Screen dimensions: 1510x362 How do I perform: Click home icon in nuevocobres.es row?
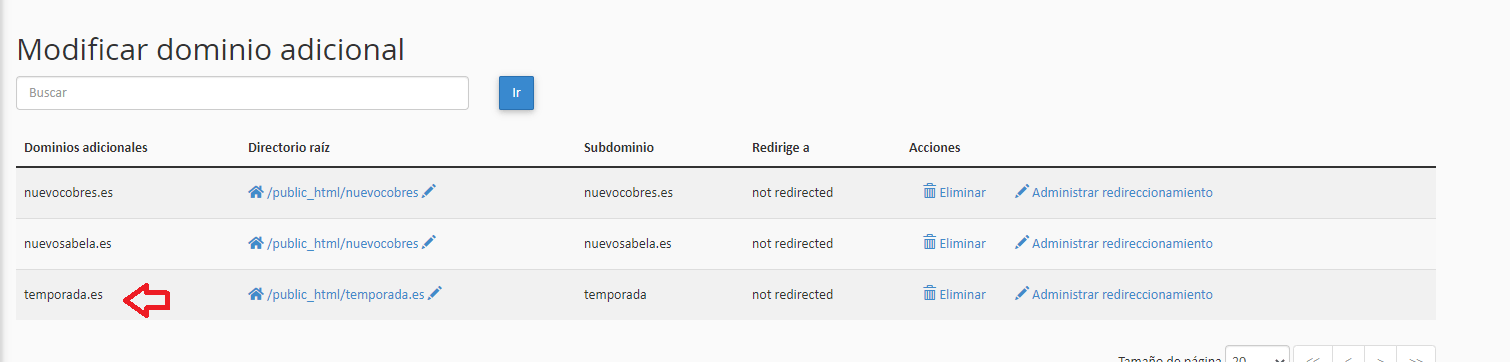[256, 192]
